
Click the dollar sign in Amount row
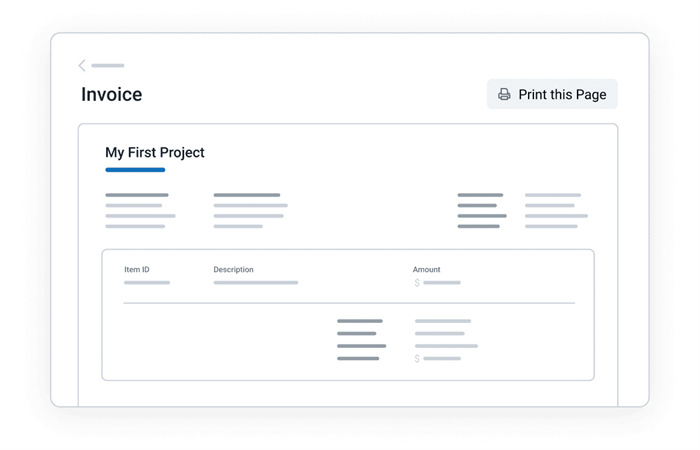coord(417,283)
